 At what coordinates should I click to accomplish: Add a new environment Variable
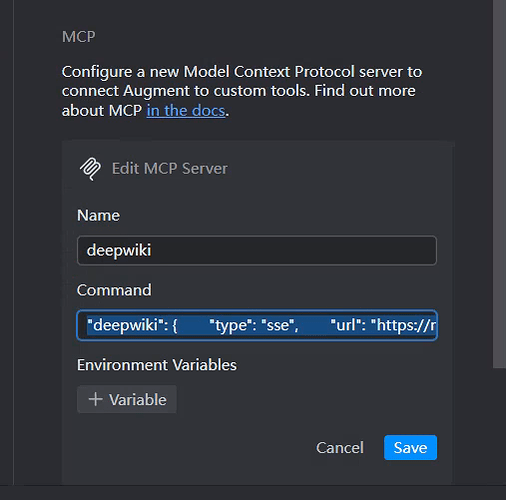click(x=127, y=399)
